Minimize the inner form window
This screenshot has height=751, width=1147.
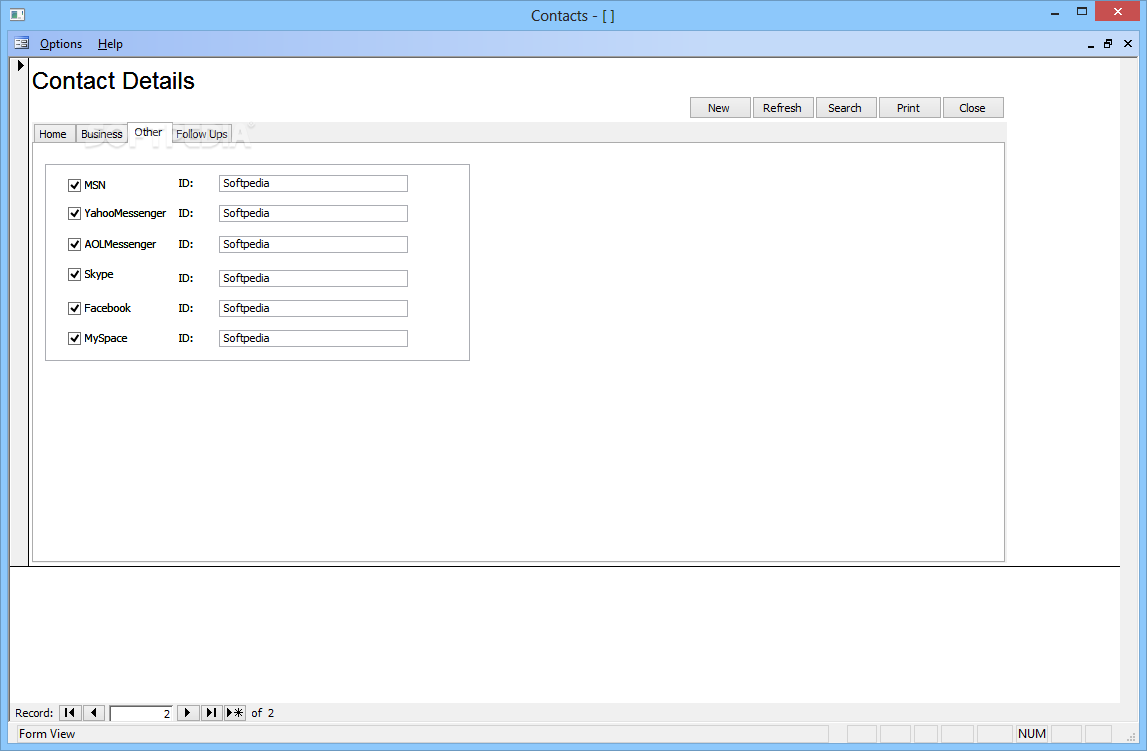[1091, 45]
